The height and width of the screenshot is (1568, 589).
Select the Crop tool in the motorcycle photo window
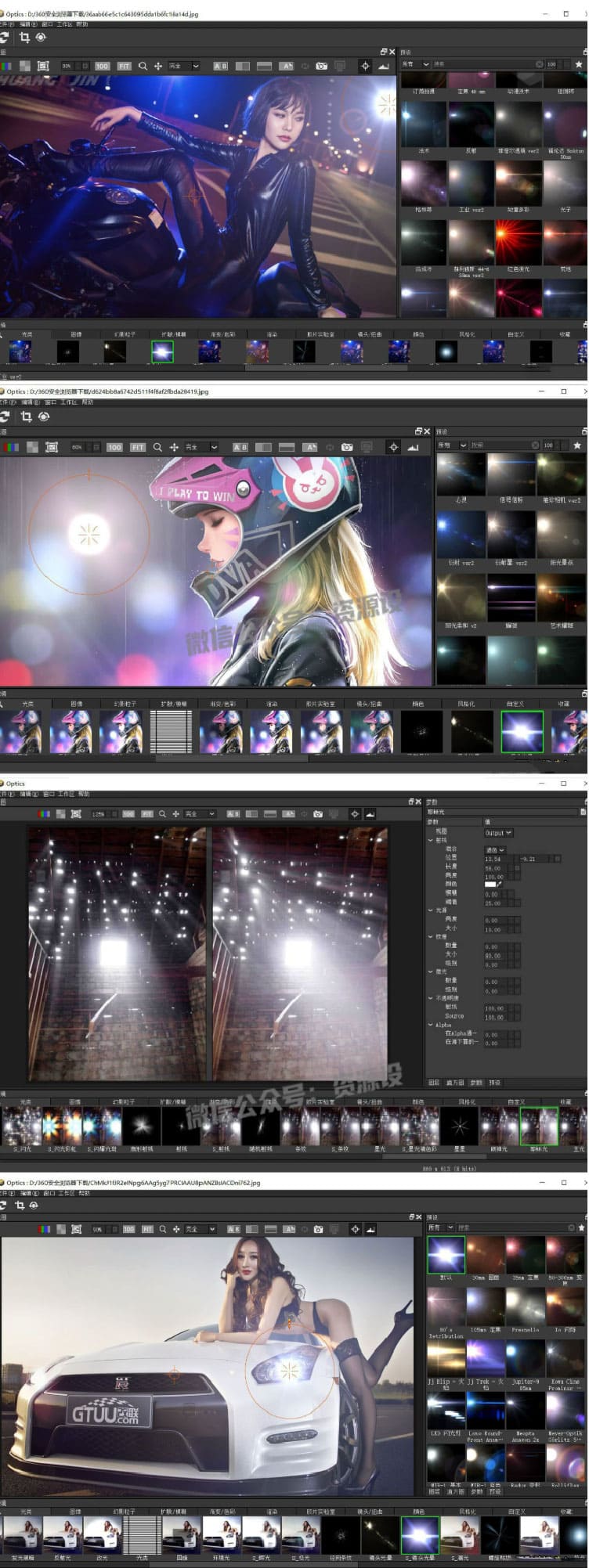click(x=24, y=38)
